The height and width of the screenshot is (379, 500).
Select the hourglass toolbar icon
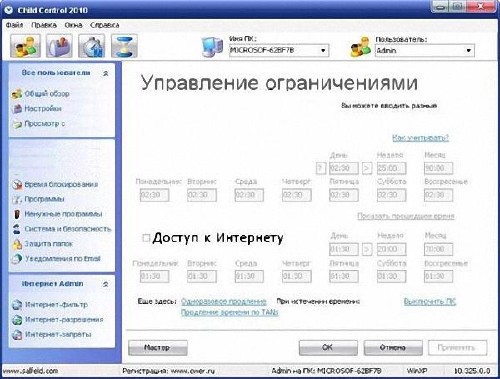coord(124,46)
